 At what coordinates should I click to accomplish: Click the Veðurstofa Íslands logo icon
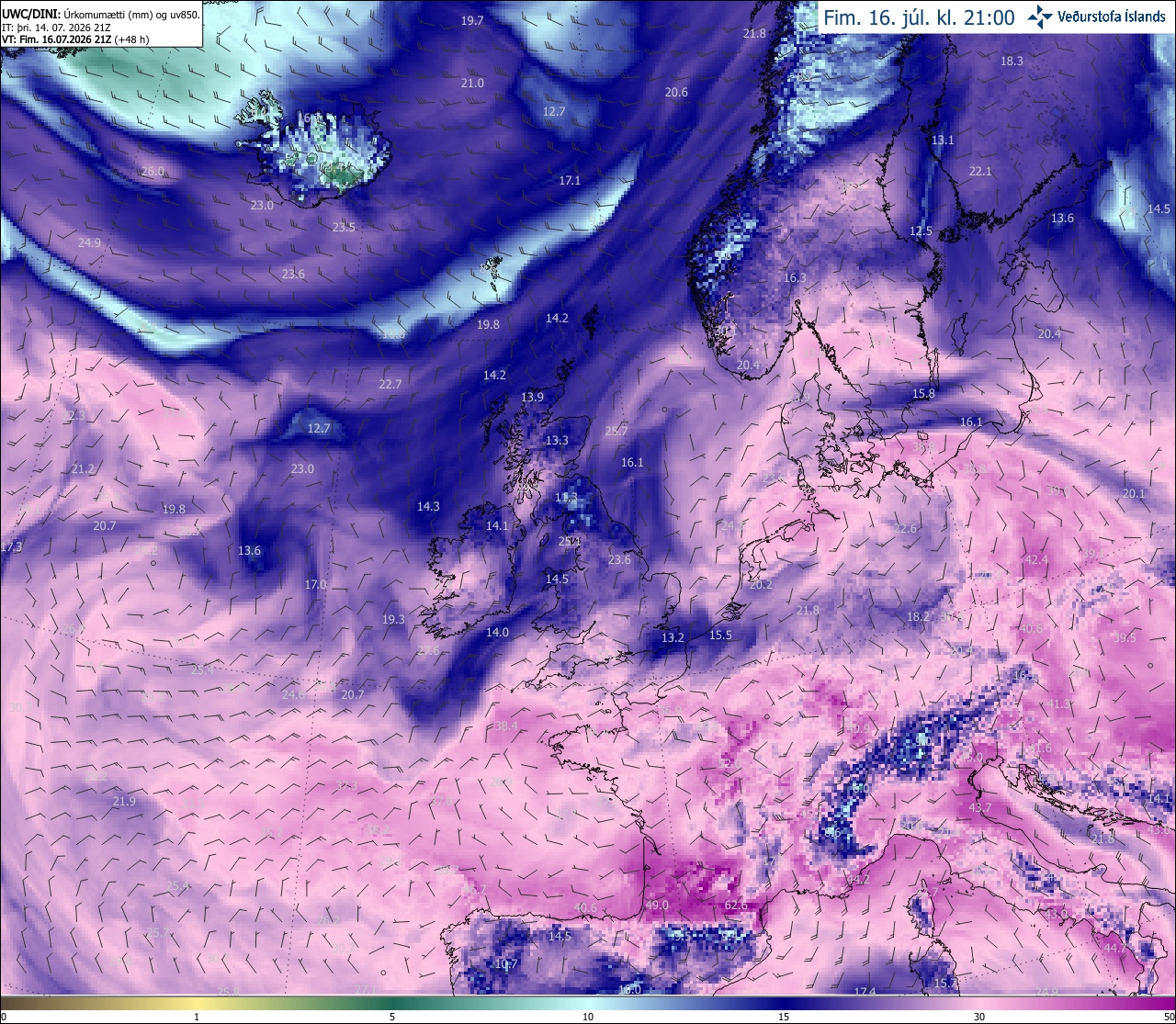click(1041, 17)
